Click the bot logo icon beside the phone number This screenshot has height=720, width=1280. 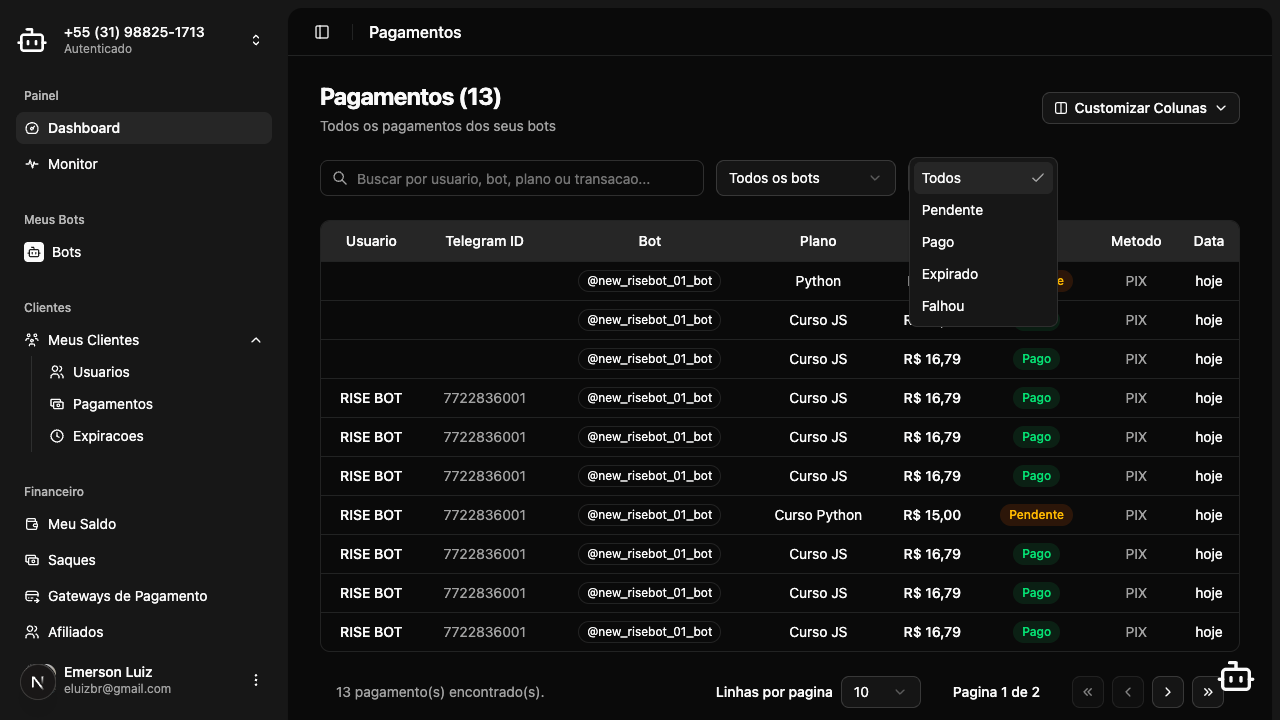pyautogui.click(x=32, y=40)
